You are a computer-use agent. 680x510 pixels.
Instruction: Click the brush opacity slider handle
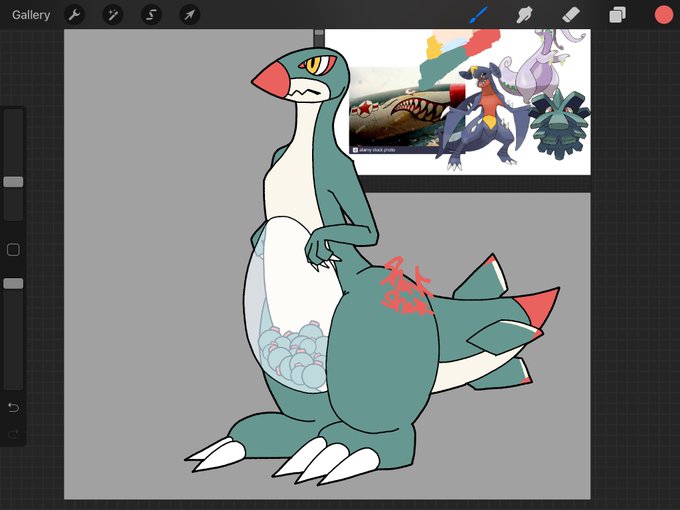coord(13,284)
